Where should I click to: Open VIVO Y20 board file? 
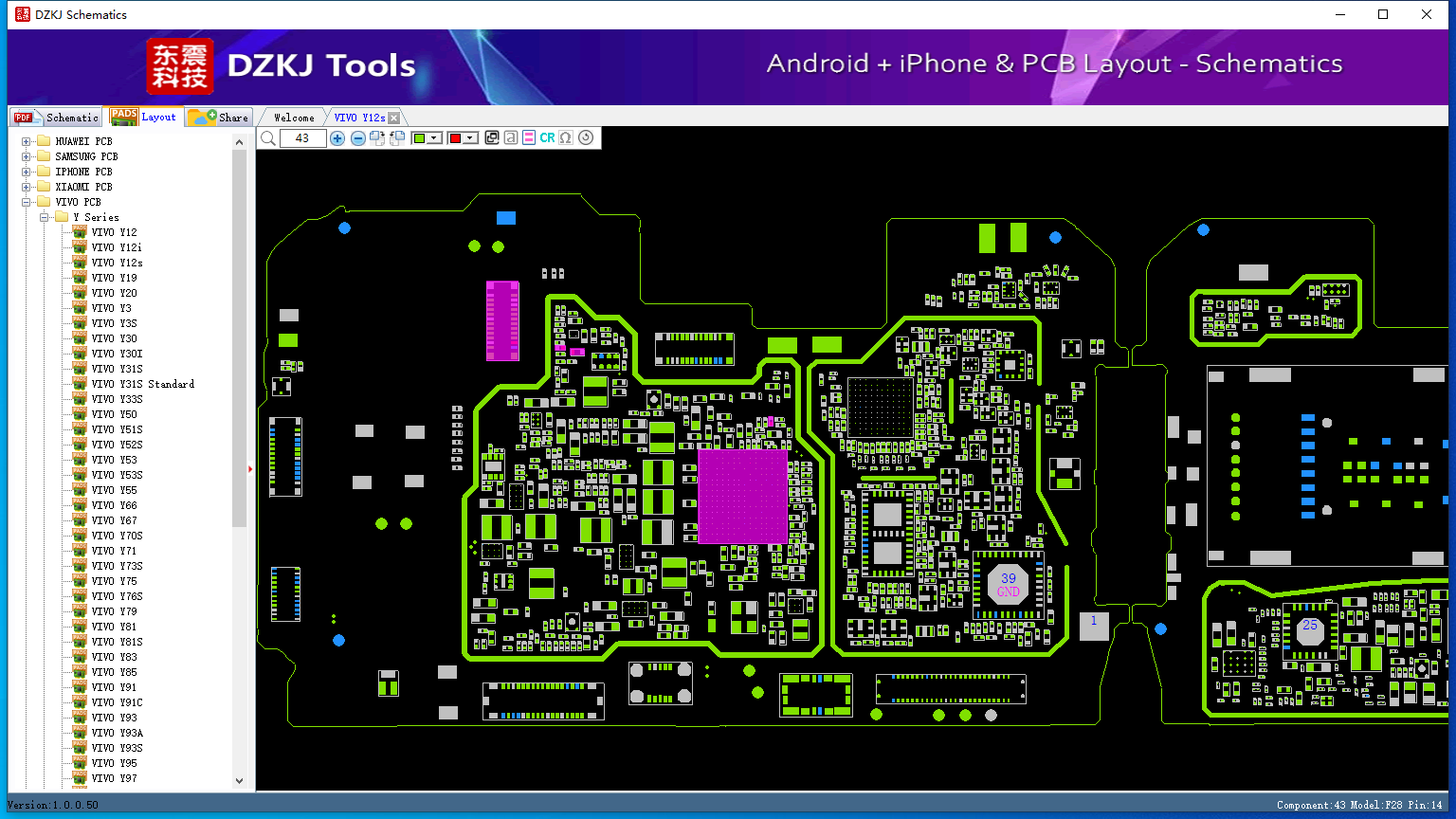pos(114,293)
